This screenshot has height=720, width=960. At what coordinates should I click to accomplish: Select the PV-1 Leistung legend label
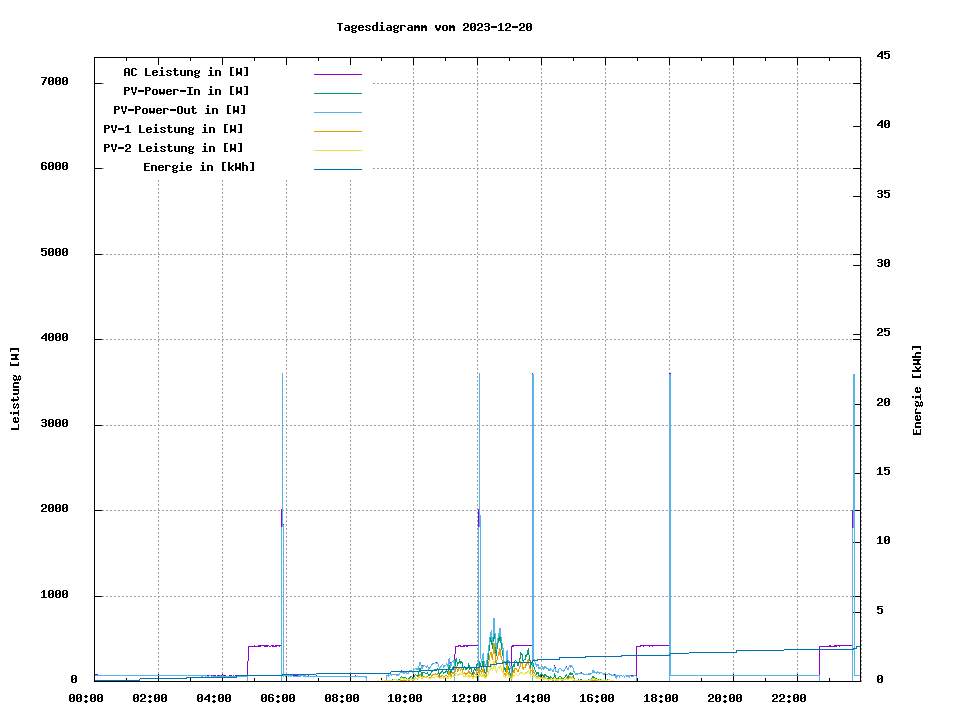[174, 129]
